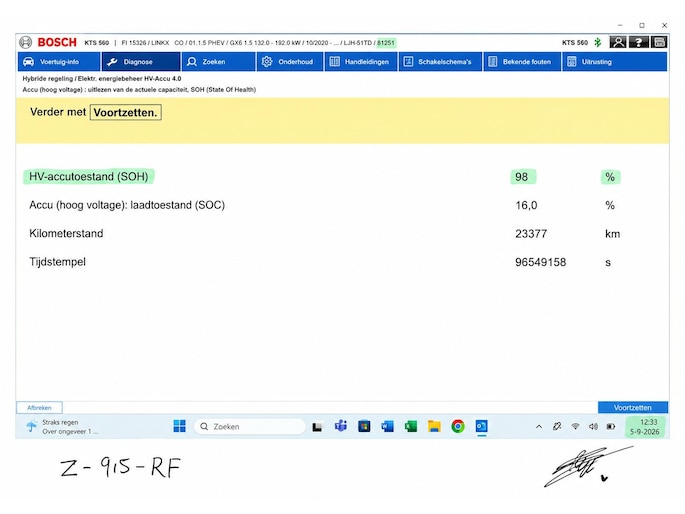Click the Voortzetten button at the bottom right
Image resolution: width=685 pixels, height=514 pixels.
pyautogui.click(x=633, y=407)
